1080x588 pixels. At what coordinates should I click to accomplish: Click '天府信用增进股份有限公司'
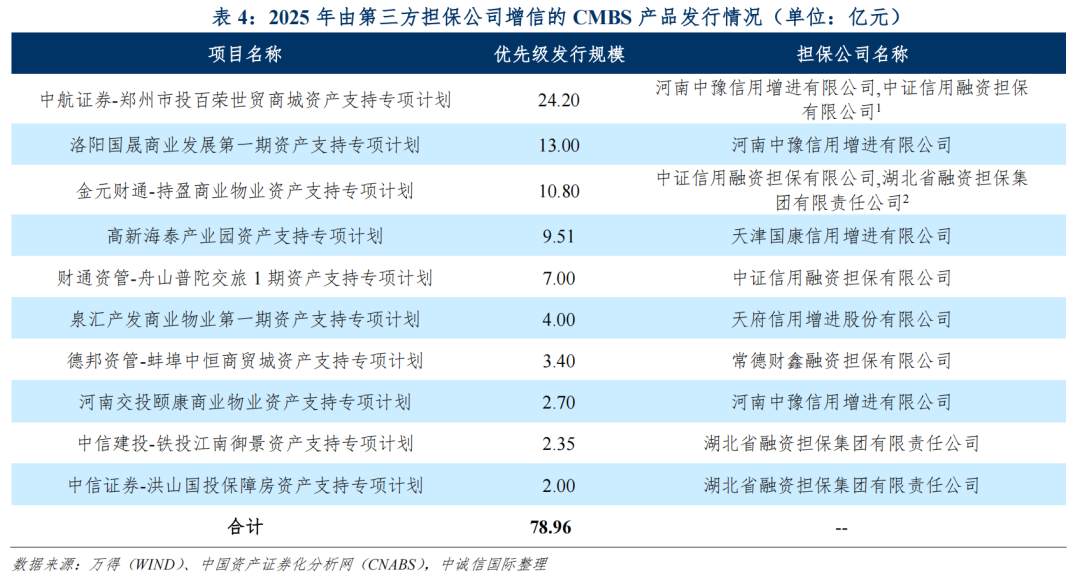tap(842, 319)
